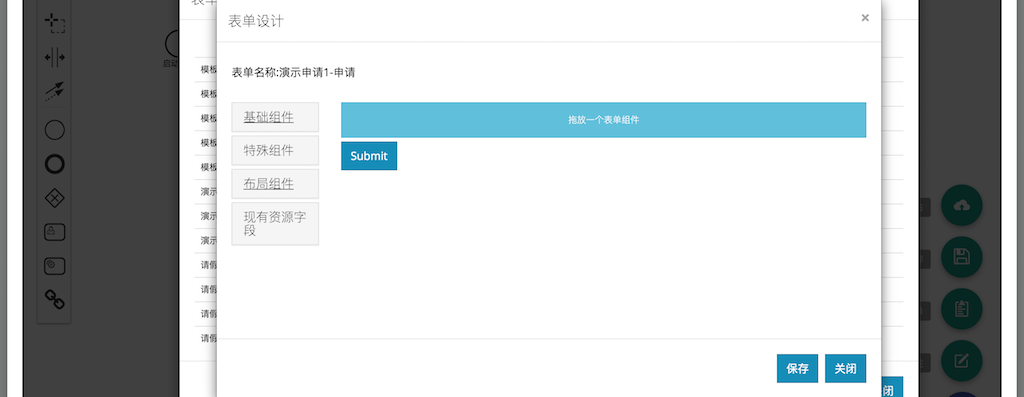This screenshot has width=1024, height=397.
Task: Add a user task shape
Action: (54, 232)
